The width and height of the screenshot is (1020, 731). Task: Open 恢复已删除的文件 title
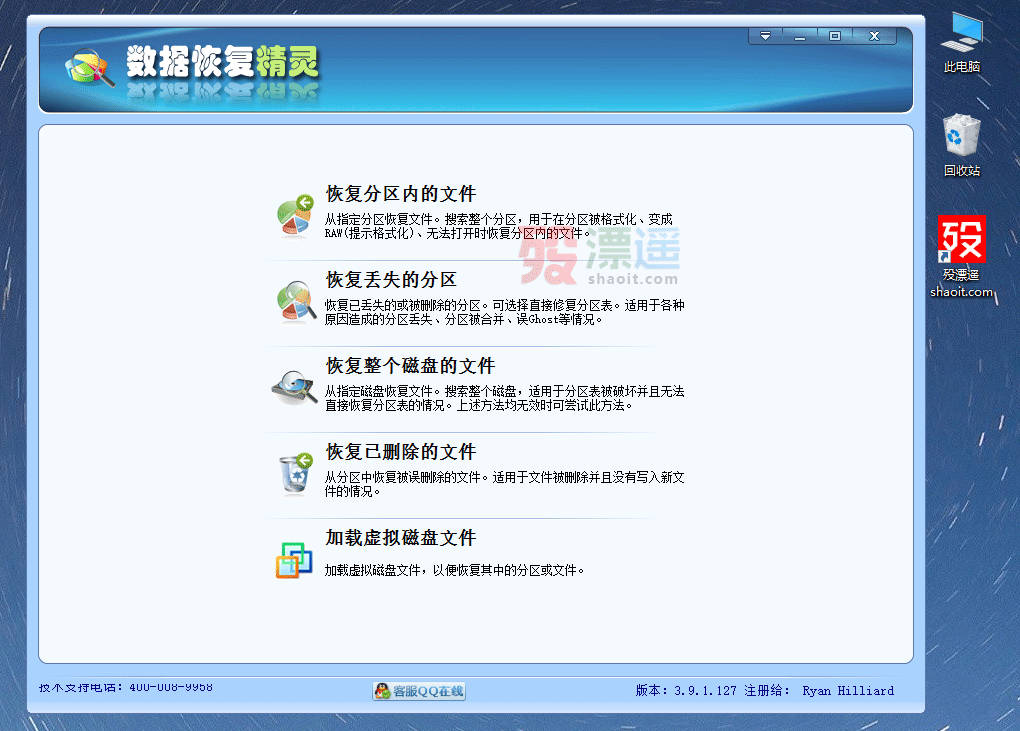(401, 451)
